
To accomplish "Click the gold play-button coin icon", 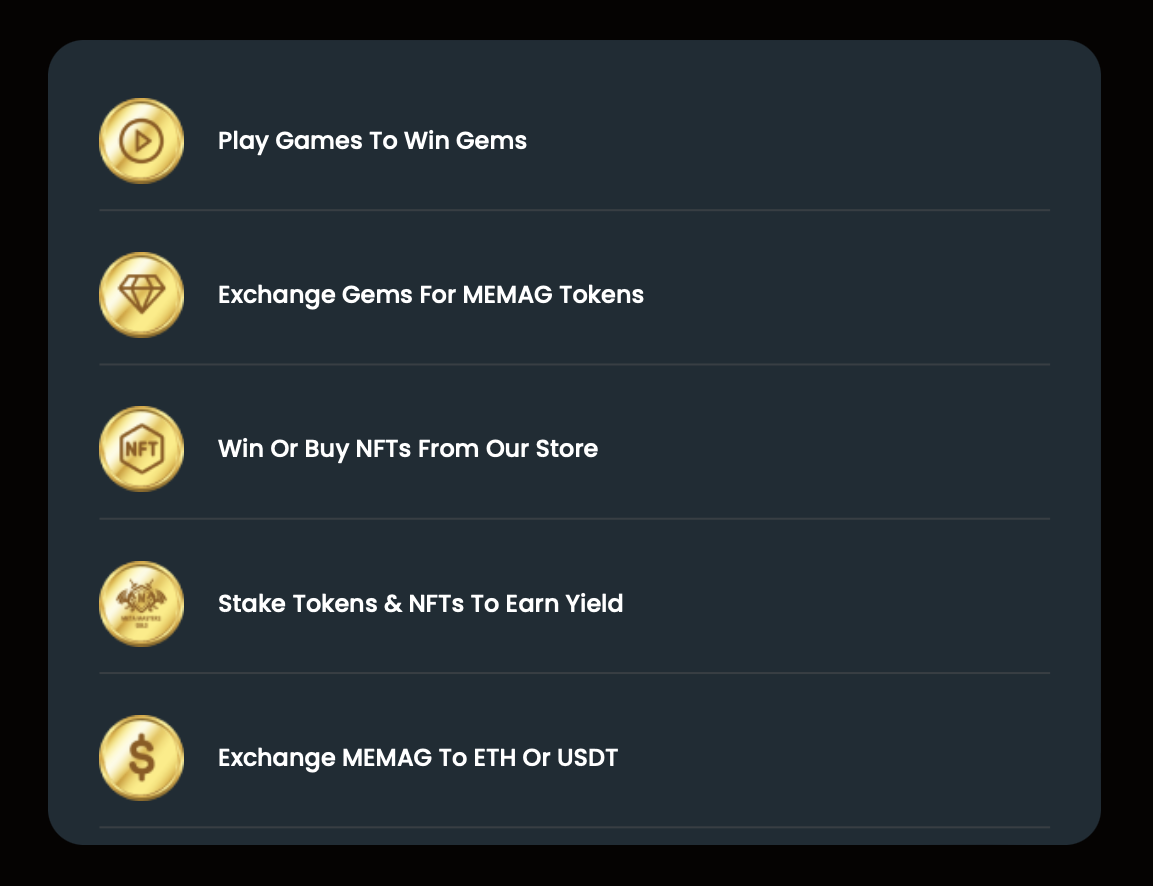I will pos(141,140).
